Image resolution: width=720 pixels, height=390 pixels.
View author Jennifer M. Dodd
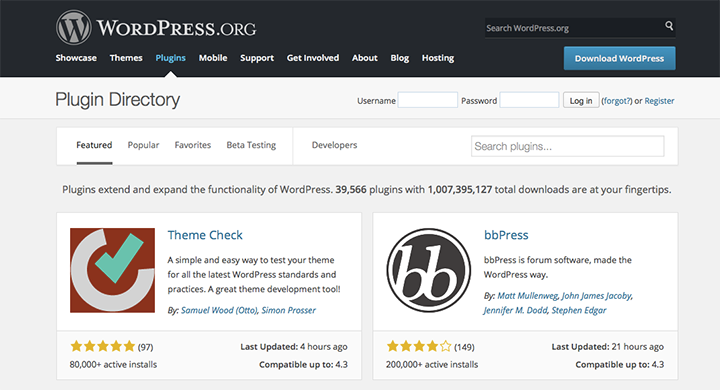[515, 311]
